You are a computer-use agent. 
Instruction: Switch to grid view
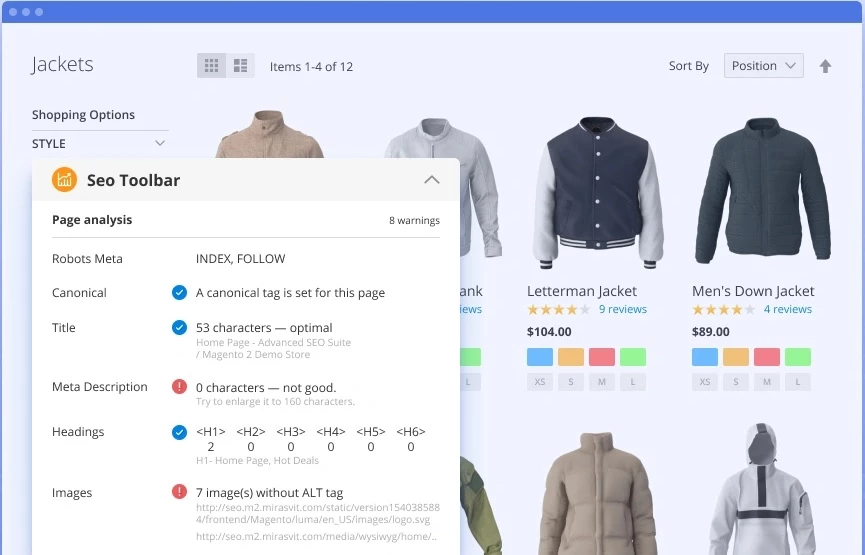tap(211, 66)
